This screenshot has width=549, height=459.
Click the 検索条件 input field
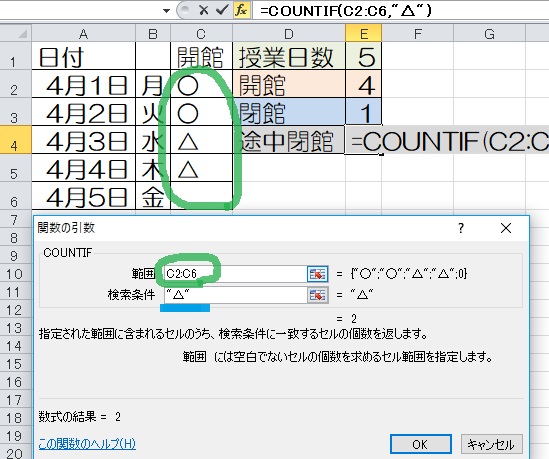[x=235, y=295]
